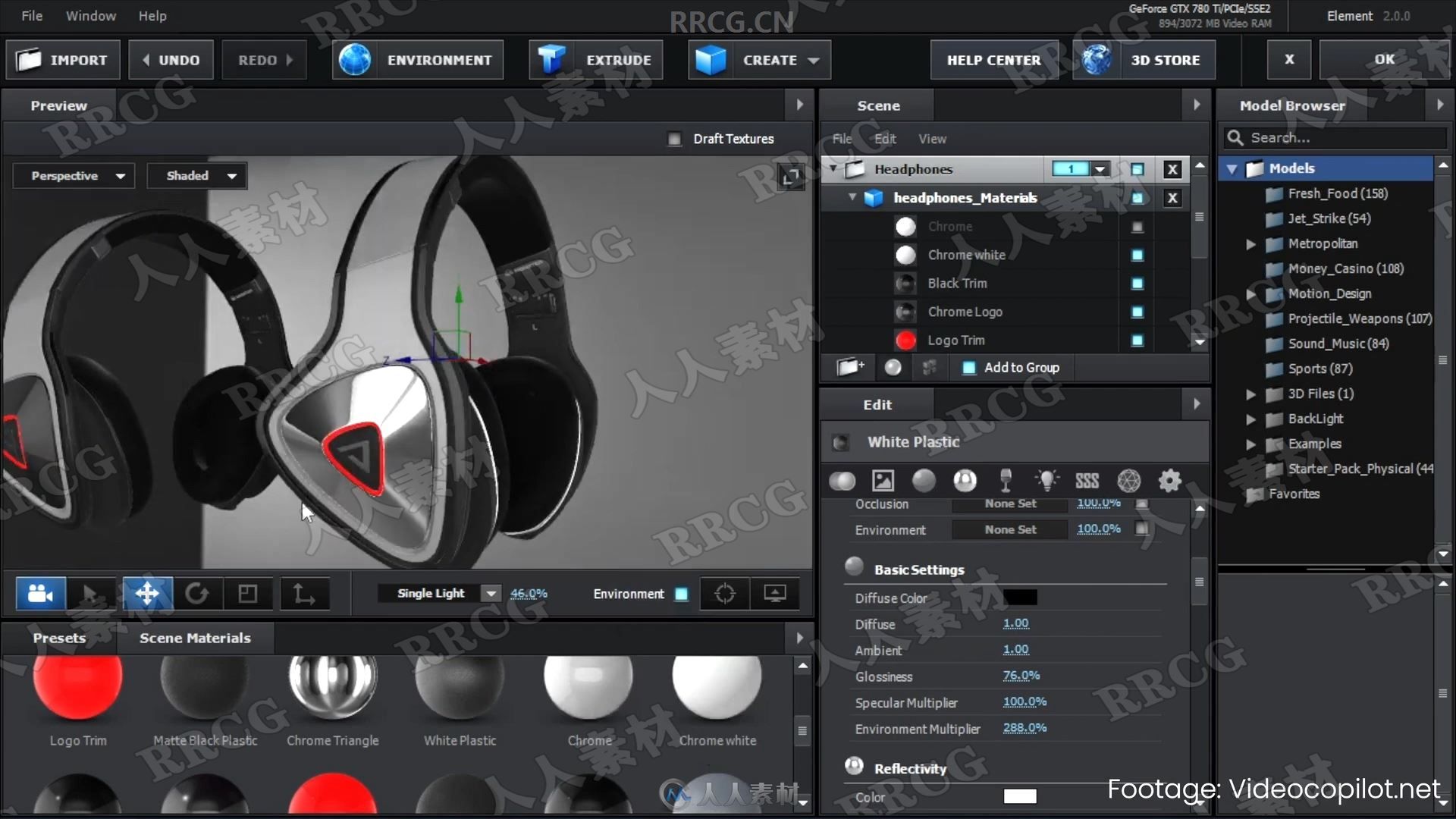Open the shaded grey sphere tab in Edit

click(924, 480)
